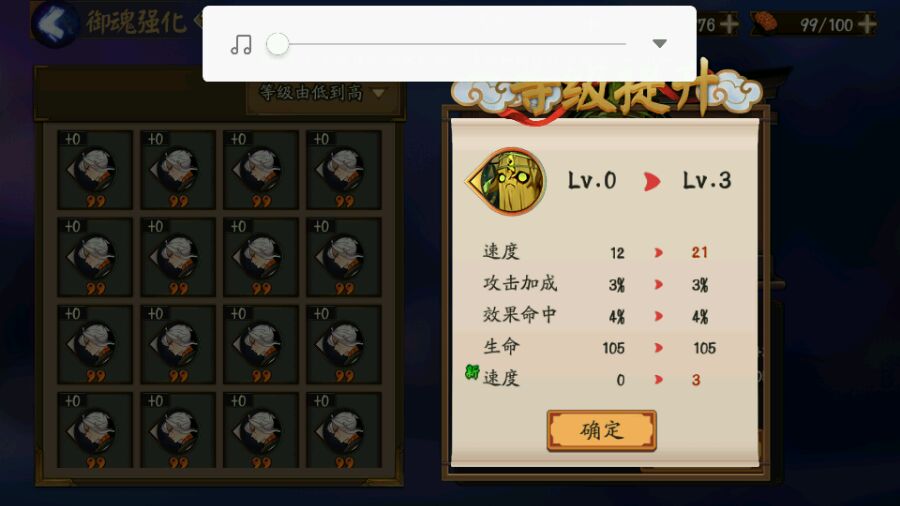Tap the 御魂强化 title label
This screenshot has height=506, width=900.
point(136,23)
